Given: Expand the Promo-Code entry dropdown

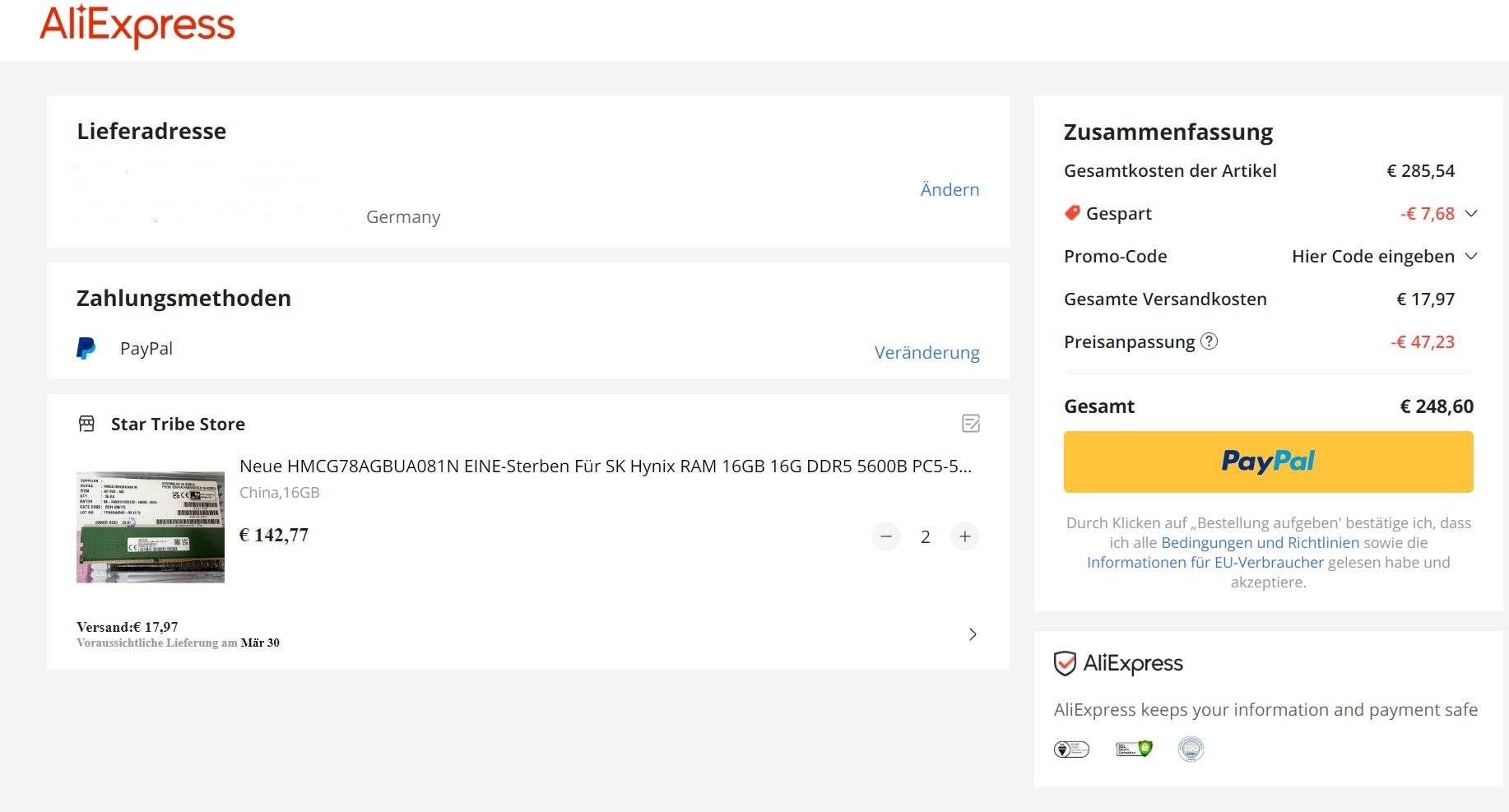Looking at the screenshot, I should coord(1471,256).
